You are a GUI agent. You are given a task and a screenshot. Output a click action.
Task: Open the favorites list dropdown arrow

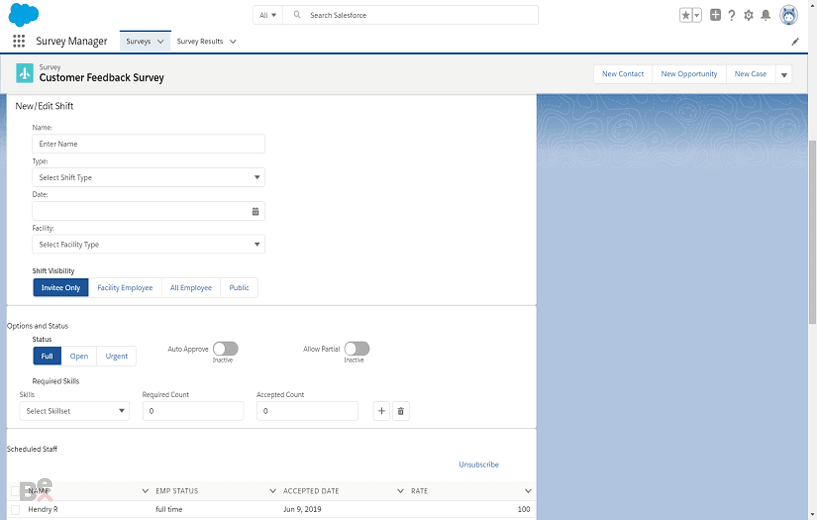pyautogui.click(x=697, y=16)
